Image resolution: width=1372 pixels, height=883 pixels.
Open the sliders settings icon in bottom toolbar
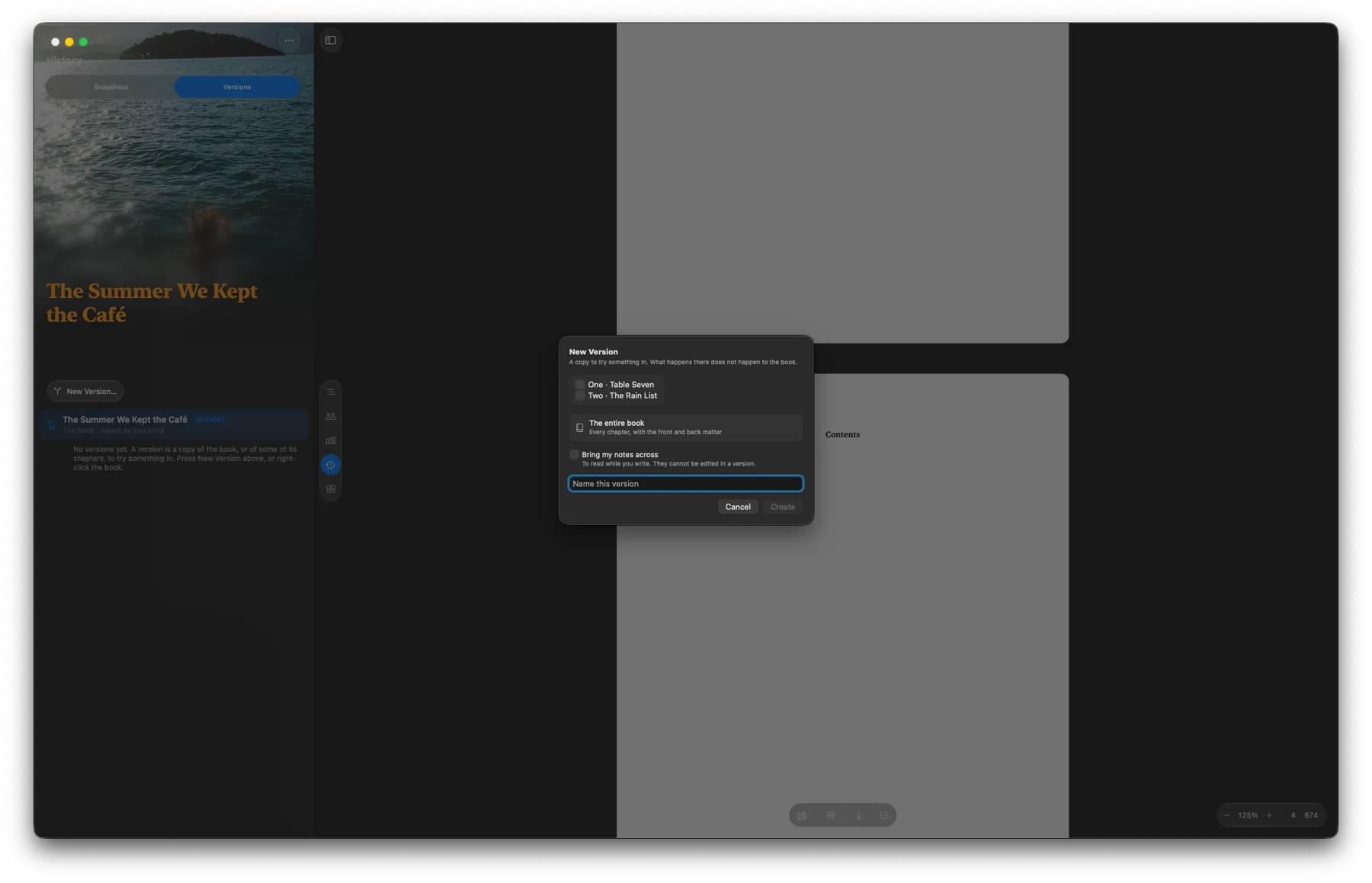(x=830, y=815)
